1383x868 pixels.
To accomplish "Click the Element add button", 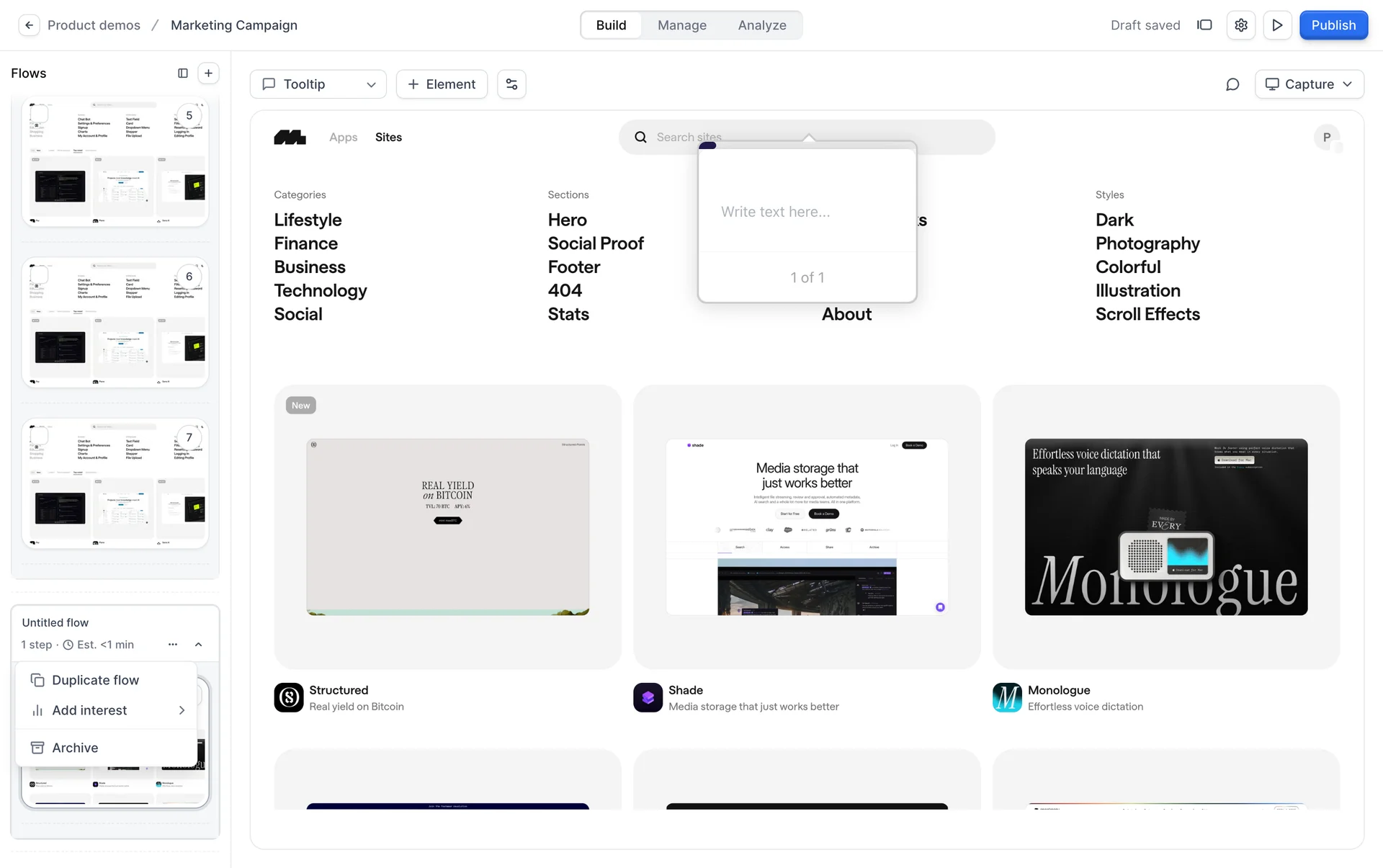I will tap(442, 84).
